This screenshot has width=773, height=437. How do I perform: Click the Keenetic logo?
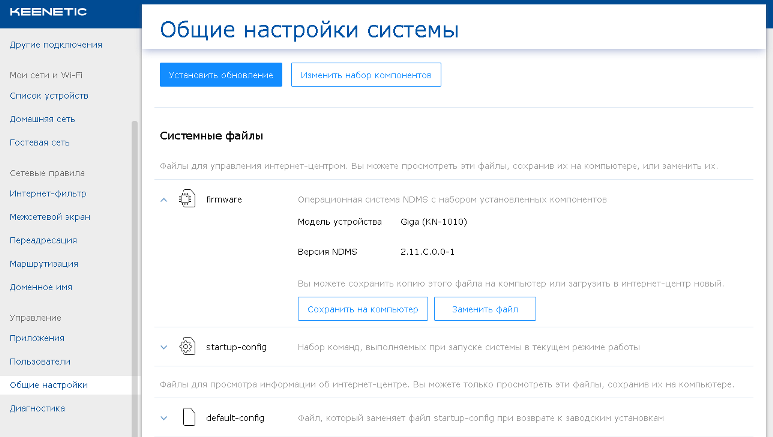click(x=48, y=12)
